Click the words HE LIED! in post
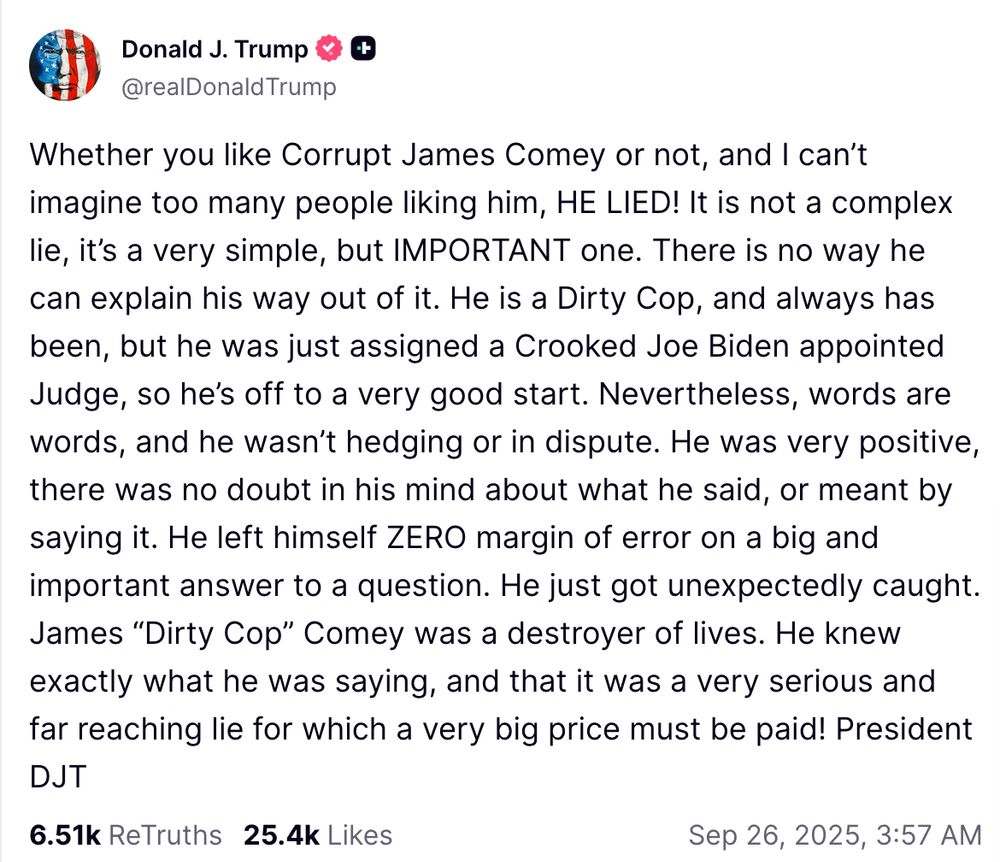The image size is (1000, 862). (x=618, y=203)
